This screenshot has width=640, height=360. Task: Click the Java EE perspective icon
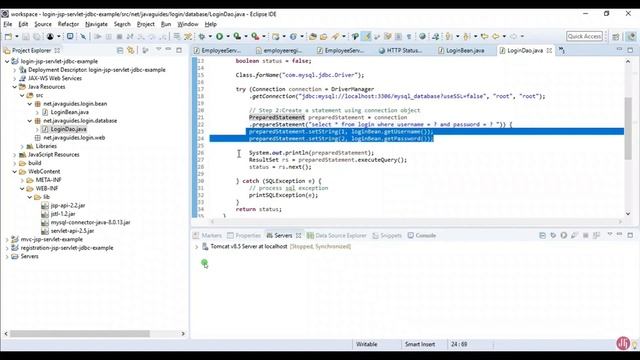coord(631,36)
